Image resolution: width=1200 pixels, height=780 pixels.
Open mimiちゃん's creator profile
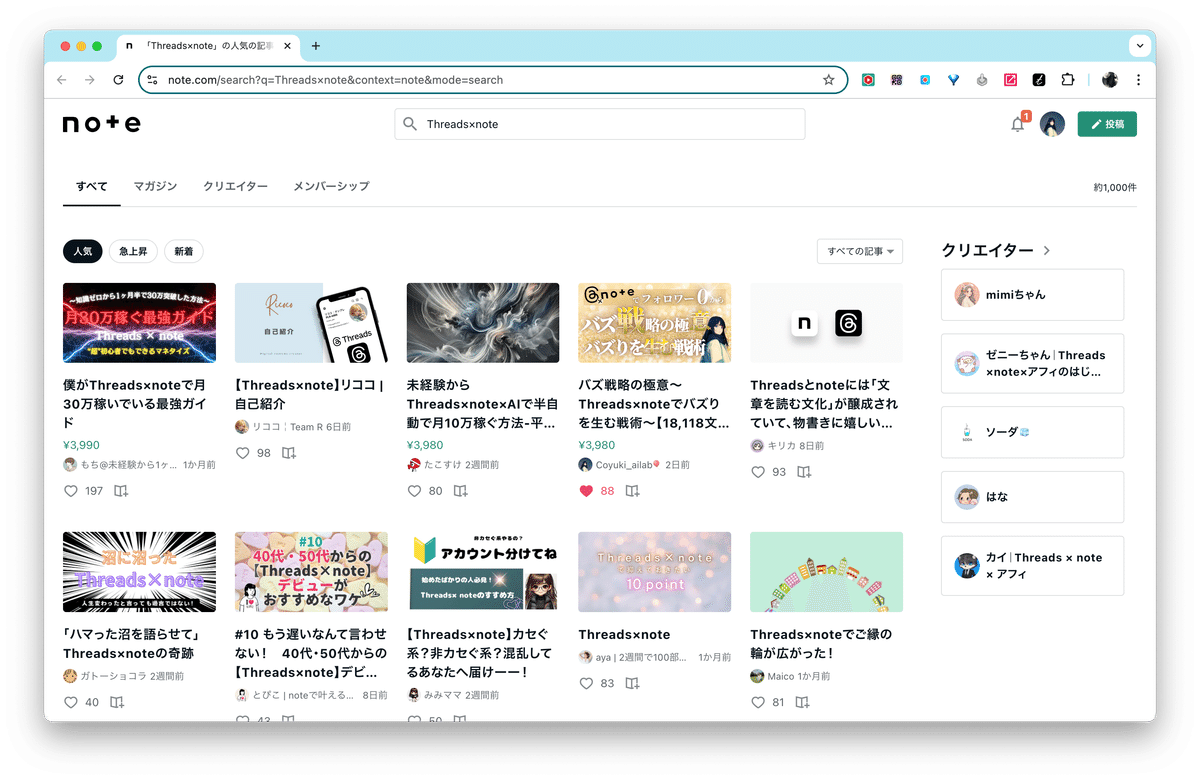pos(1031,294)
